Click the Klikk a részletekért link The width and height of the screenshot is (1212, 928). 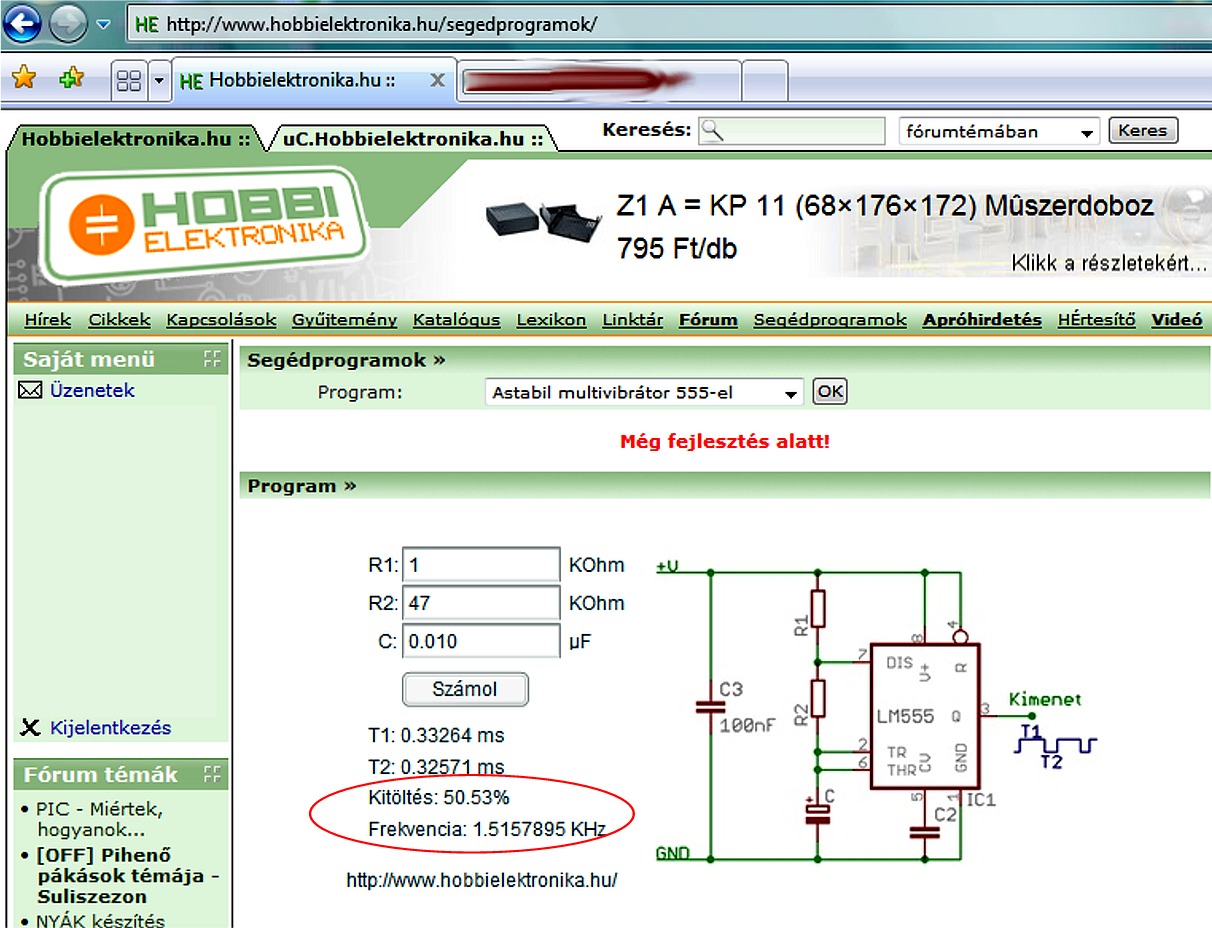1109,264
